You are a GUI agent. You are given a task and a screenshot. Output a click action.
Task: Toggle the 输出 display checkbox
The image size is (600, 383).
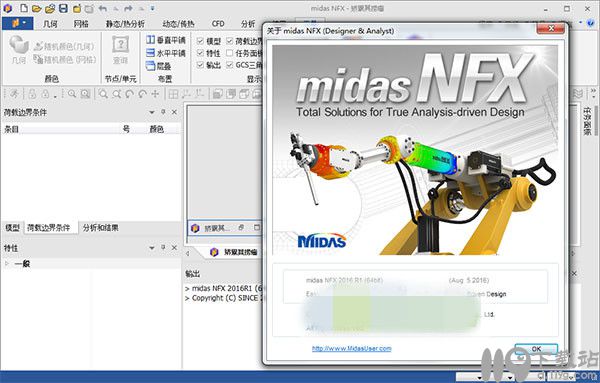point(200,65)
